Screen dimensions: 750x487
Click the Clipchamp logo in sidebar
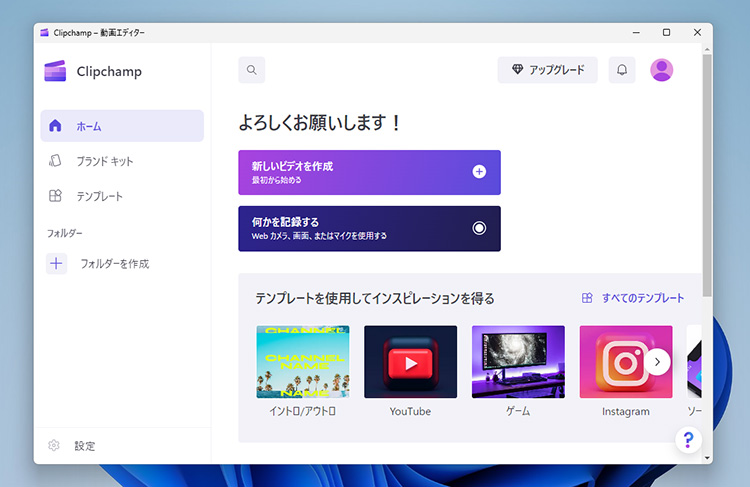coord(55,71)
